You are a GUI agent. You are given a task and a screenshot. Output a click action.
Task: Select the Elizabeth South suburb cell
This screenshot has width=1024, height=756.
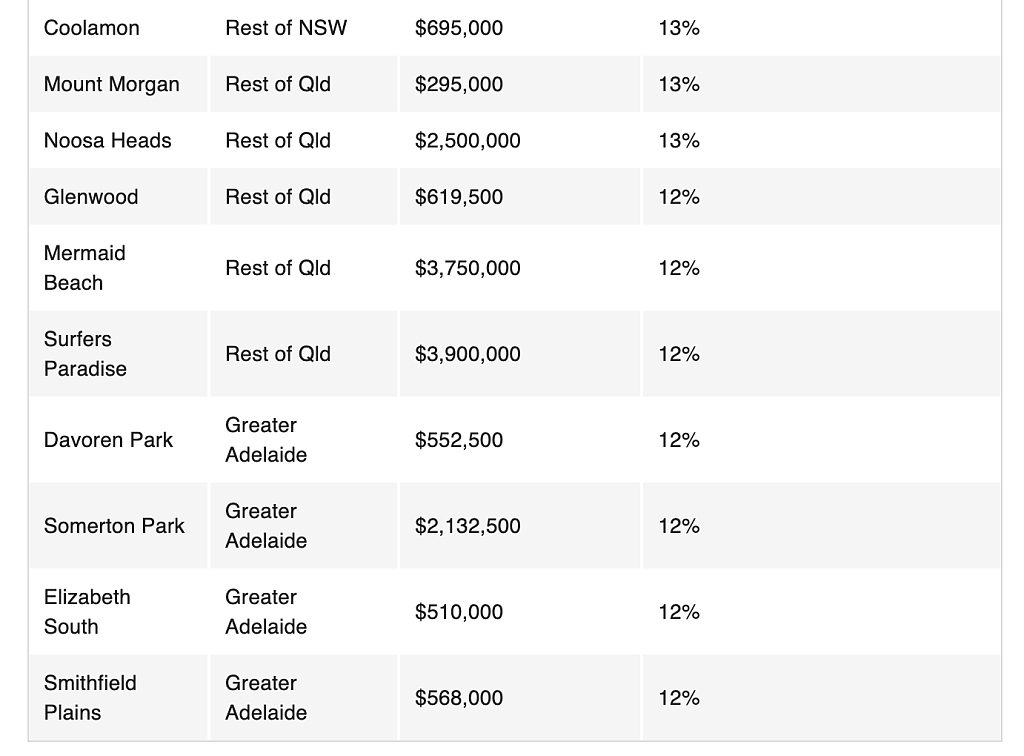point(118,612)
